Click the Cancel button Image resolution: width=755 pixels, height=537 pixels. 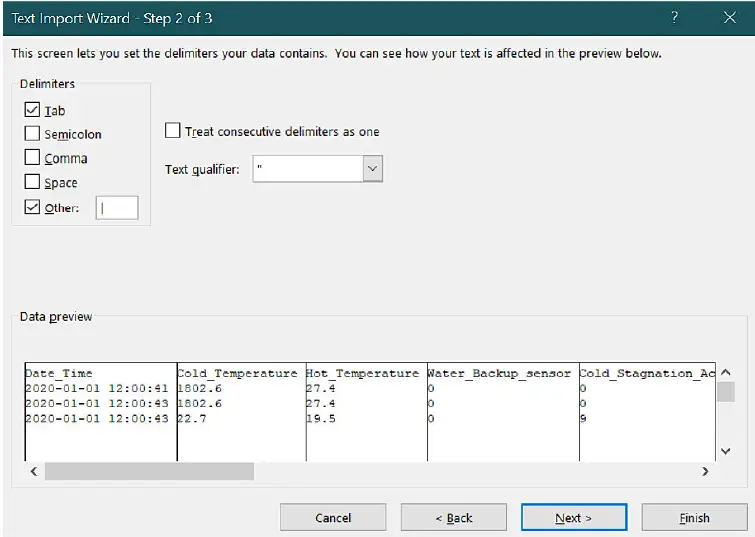pos(333,518)
